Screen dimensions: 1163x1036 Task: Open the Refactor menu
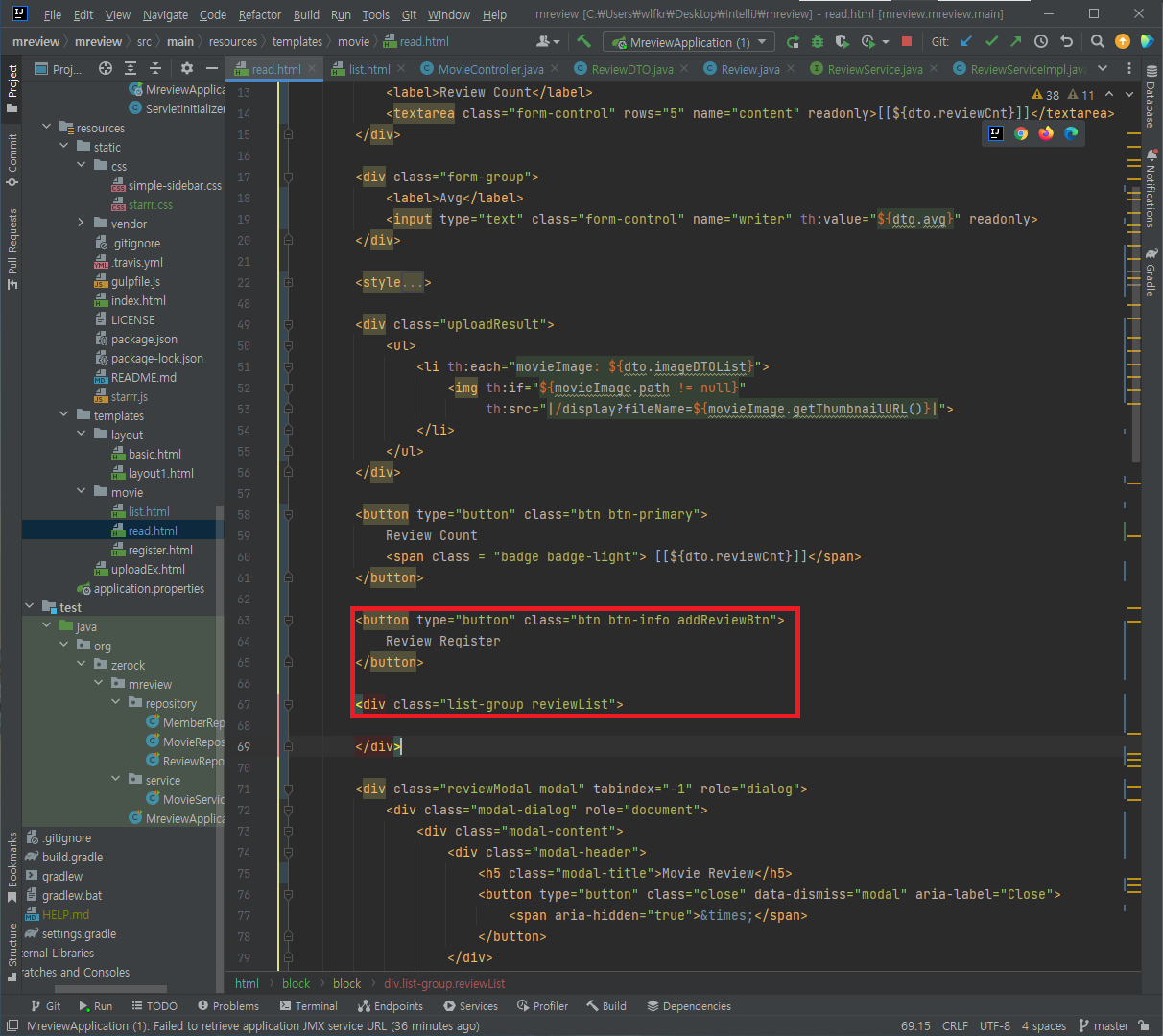click(260, 14)
